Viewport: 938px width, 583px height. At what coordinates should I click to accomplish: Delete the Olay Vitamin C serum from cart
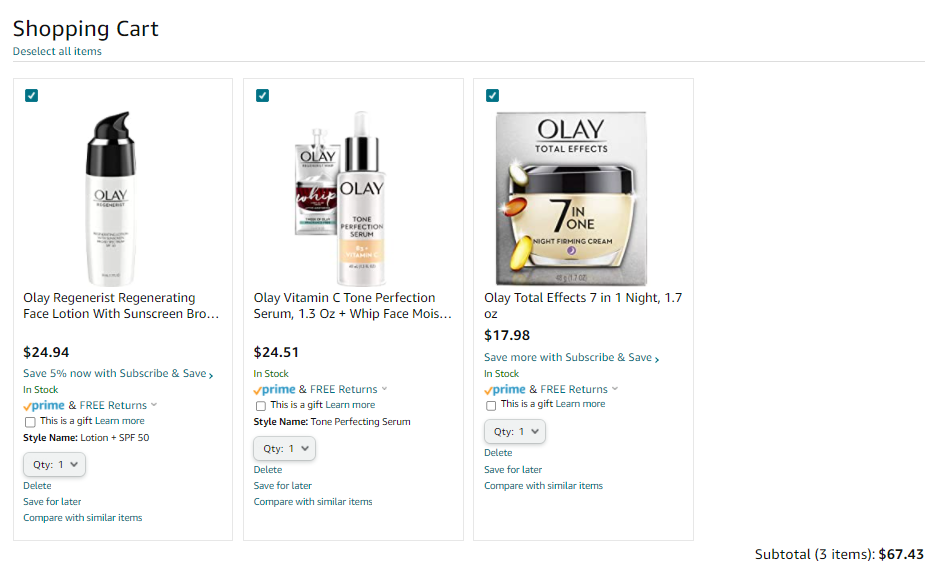pos(268,470)
